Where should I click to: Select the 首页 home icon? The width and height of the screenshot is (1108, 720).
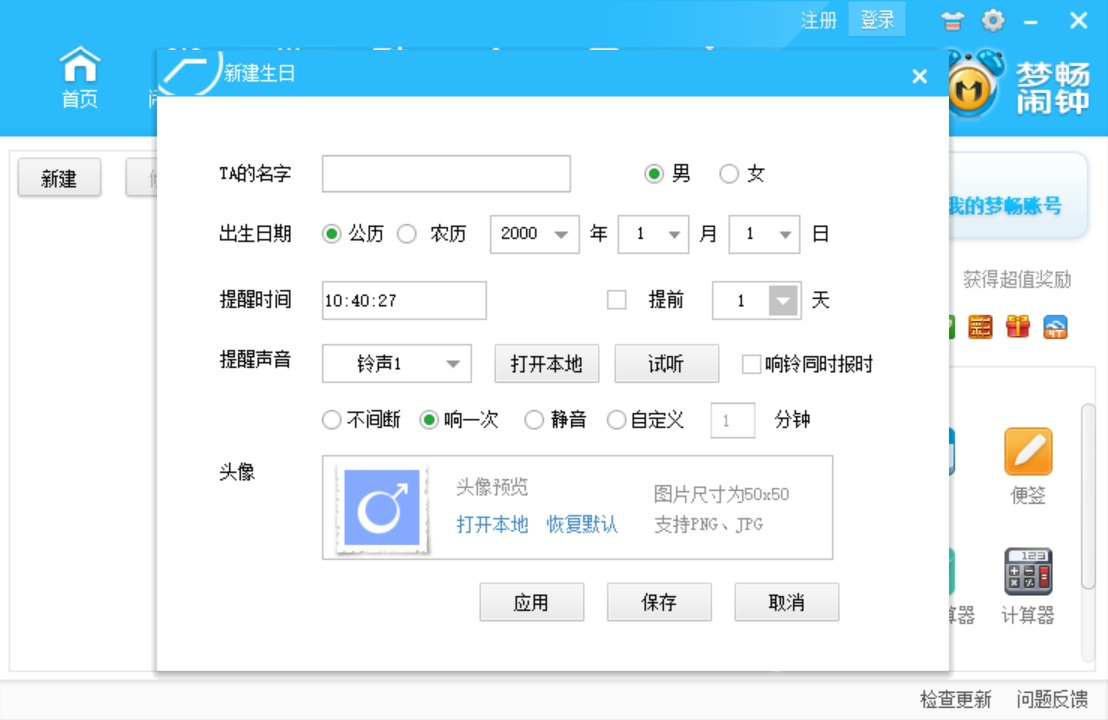click(79, 70)
